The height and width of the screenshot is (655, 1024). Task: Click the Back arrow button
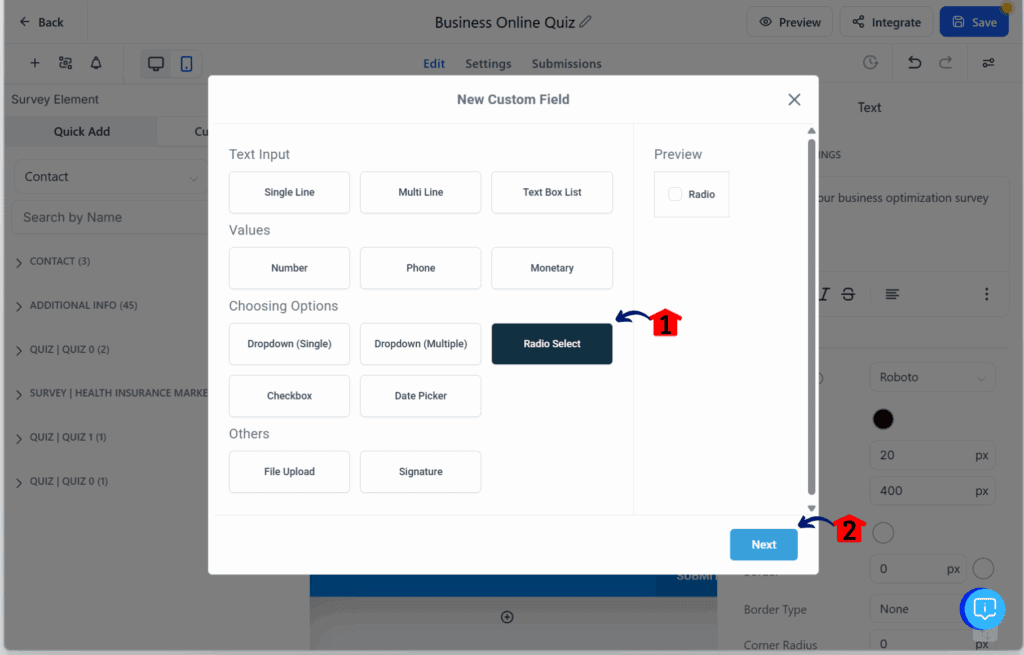40,22
